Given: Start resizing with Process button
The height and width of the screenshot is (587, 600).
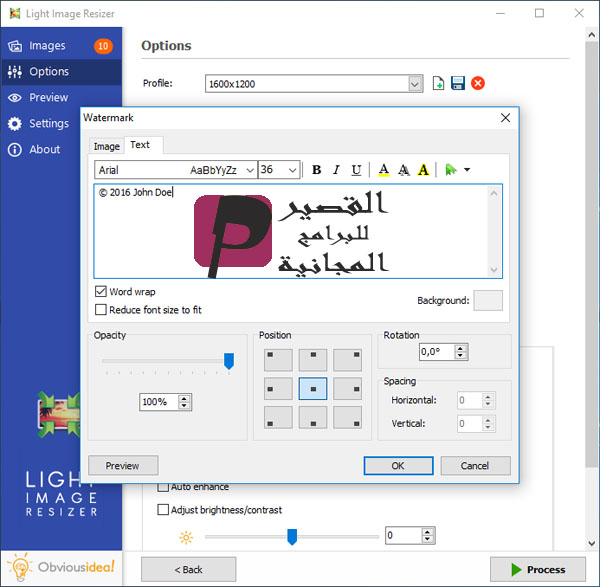Looking at the screenshot, I should (x=538, y=570).
